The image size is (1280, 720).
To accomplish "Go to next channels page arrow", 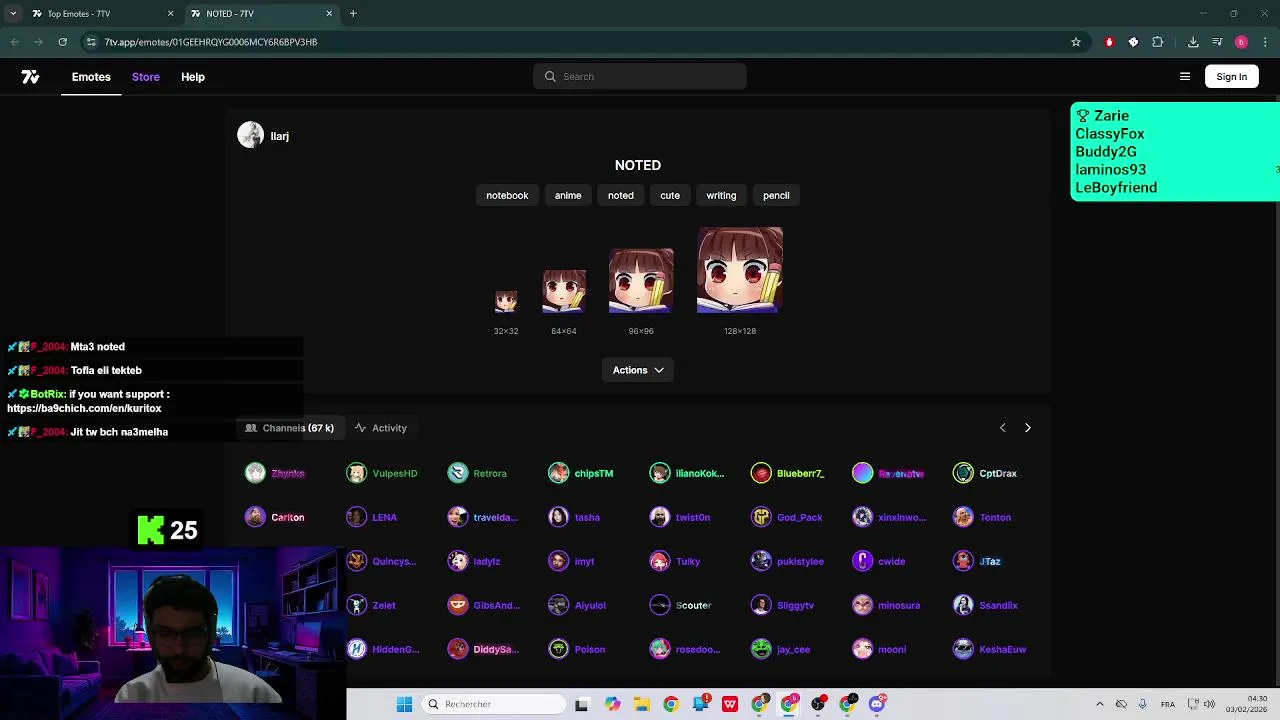I will tap(1027, 428).
